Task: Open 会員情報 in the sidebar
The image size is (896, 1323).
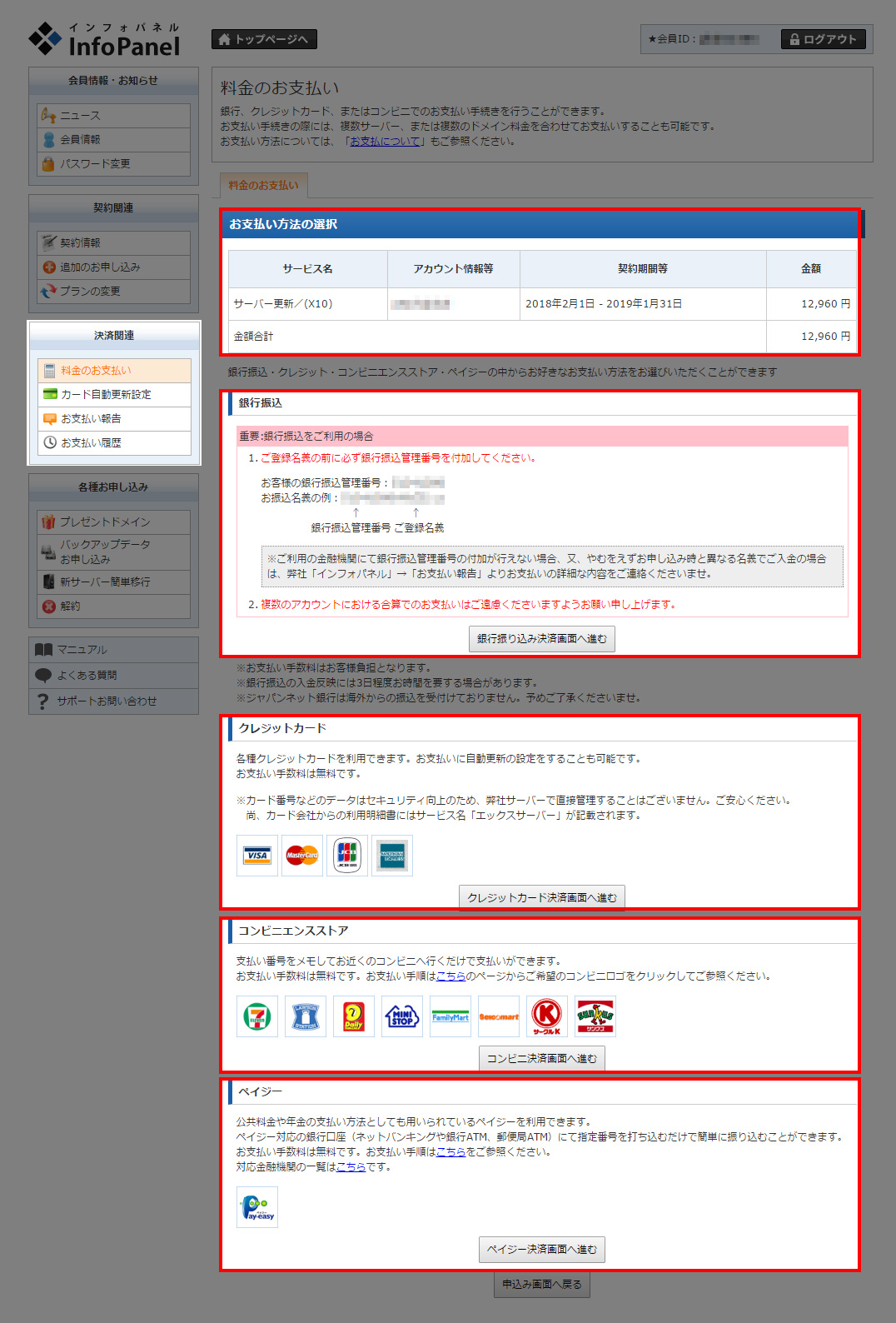Action: [114, 139]
